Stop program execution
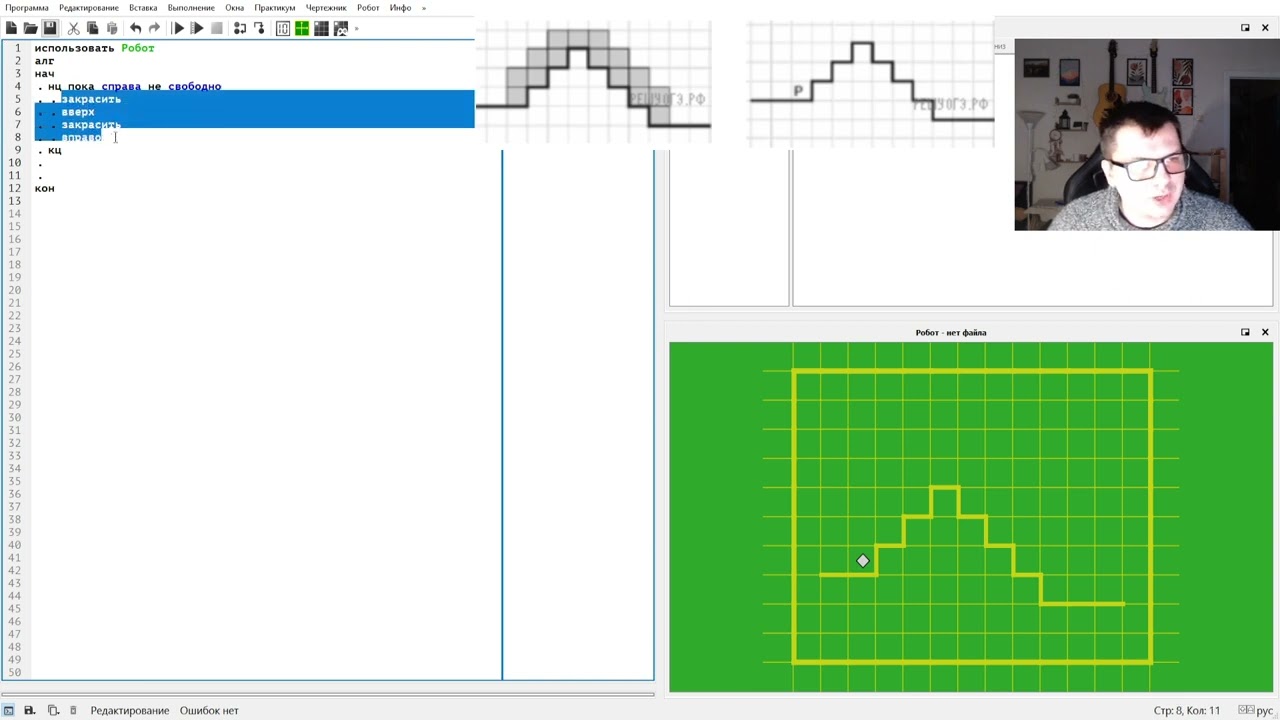 point(216,28)
